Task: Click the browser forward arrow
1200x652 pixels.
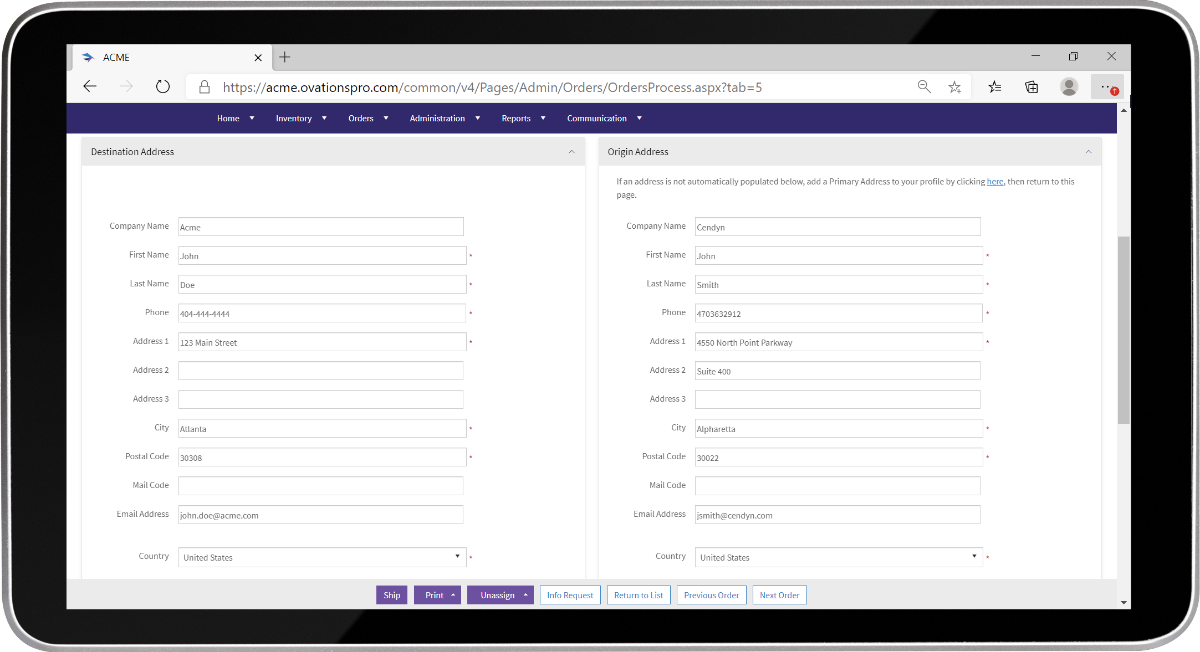Action: coord(126,87)
